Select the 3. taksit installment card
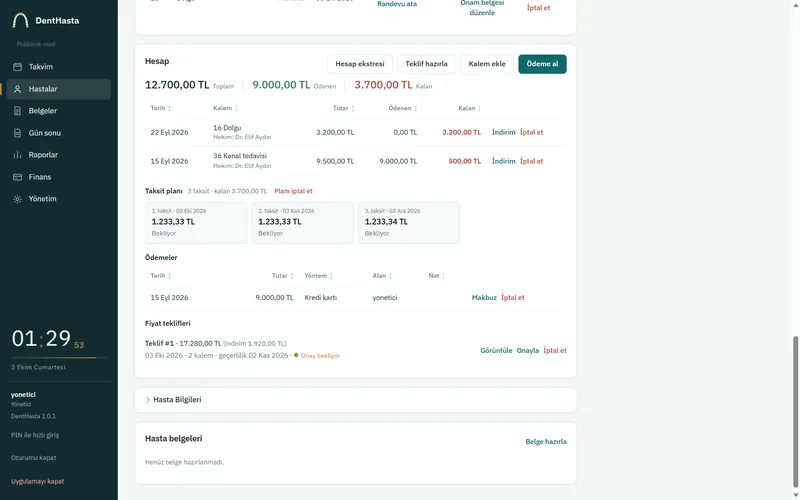The image size is (800, 500). [409, 222]
